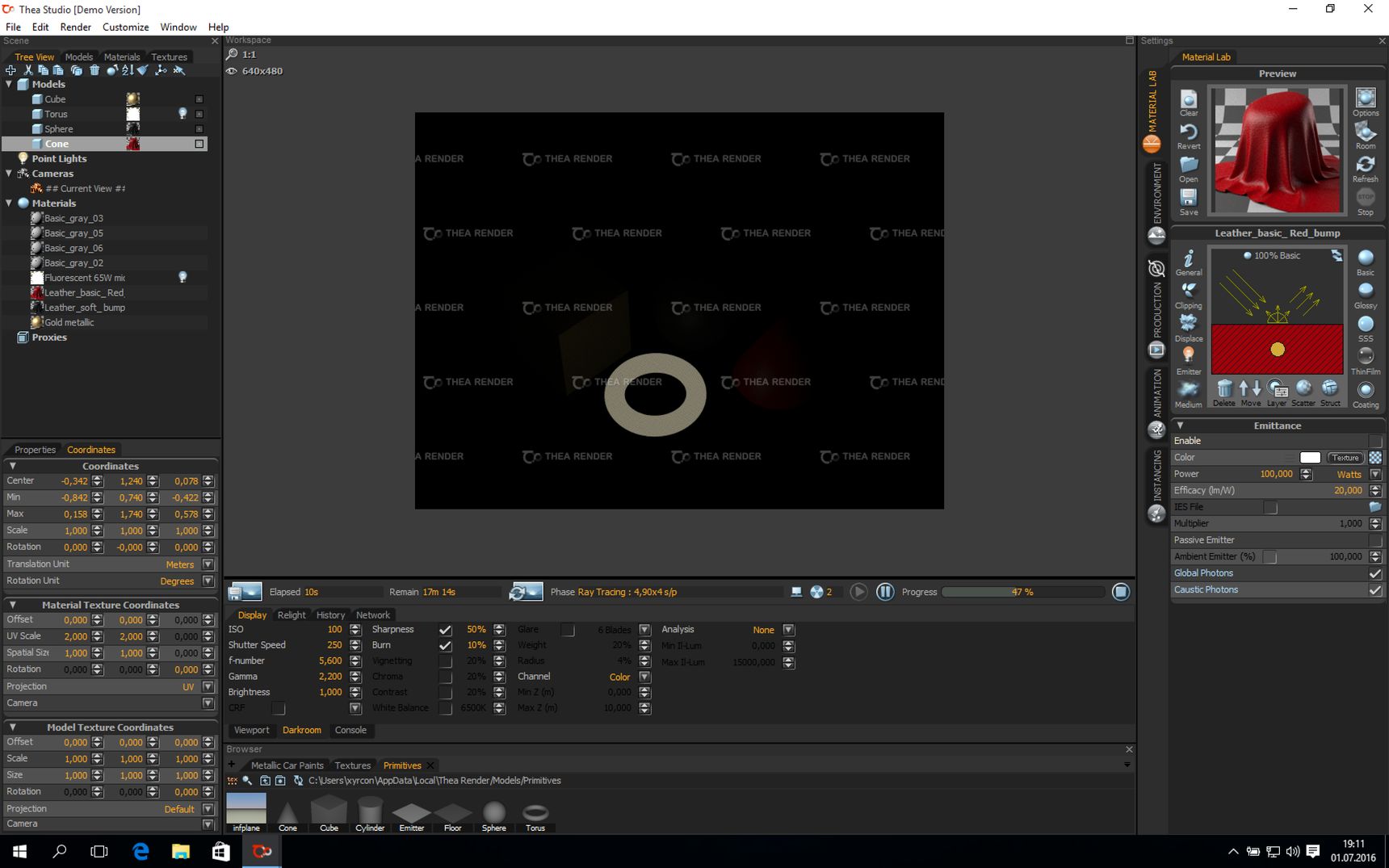Image resolution: width=1389 pixels, height=868 pixels.
Task: Collapse the Materials tree node
Action: (x=9, y=203)
